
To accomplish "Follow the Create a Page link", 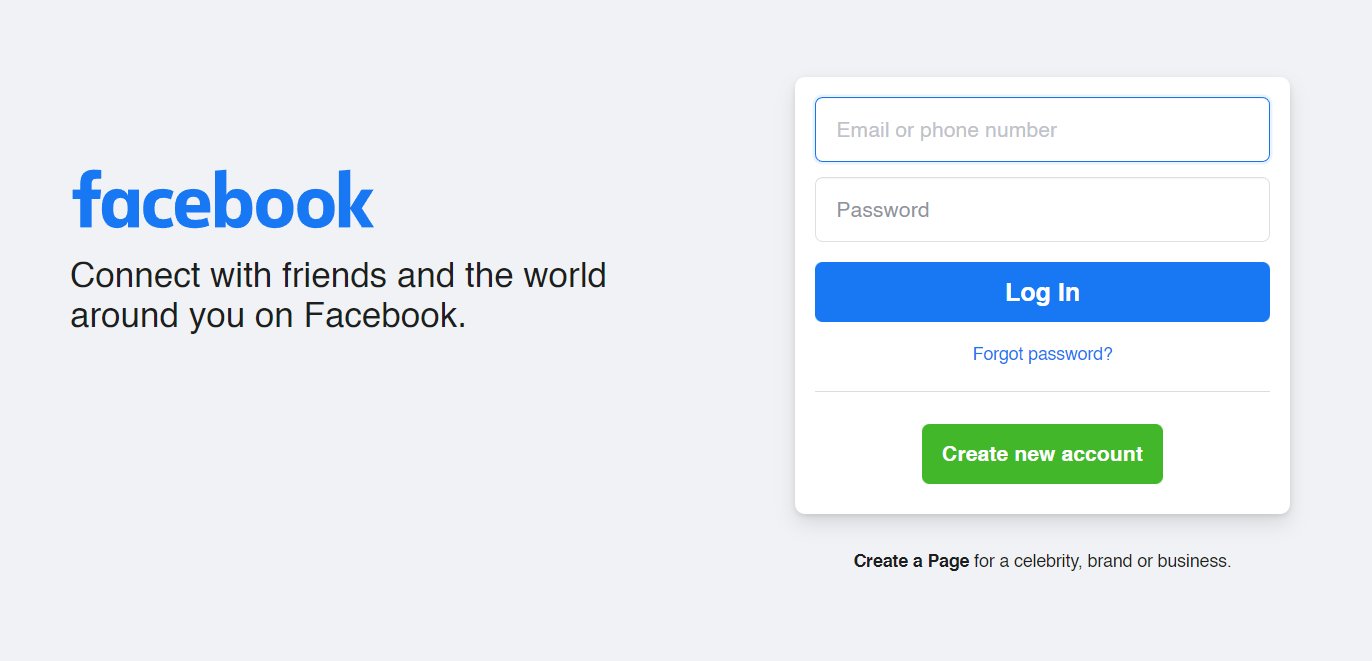I will pyautogui.click(x=911, y=561).
